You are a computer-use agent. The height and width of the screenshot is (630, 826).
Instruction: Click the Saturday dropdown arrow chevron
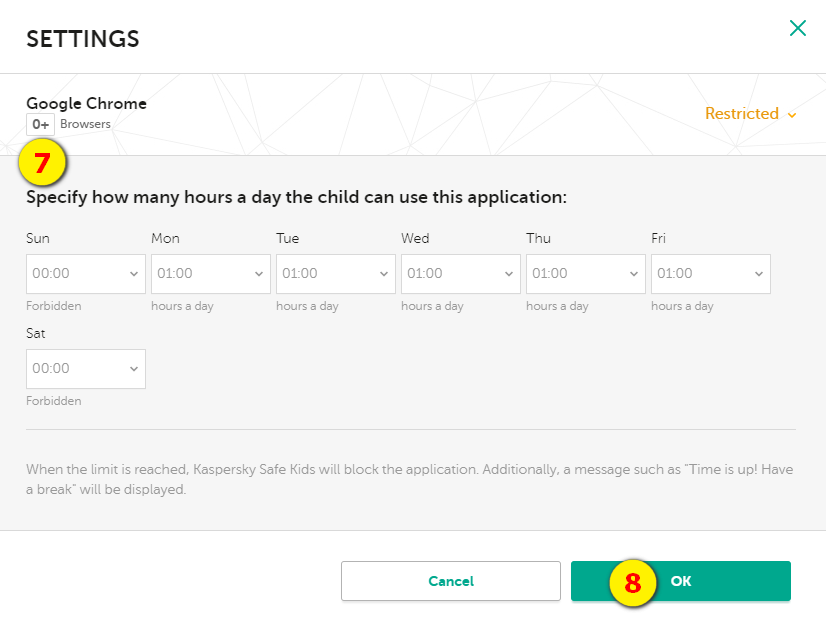(x=134, y=369)
